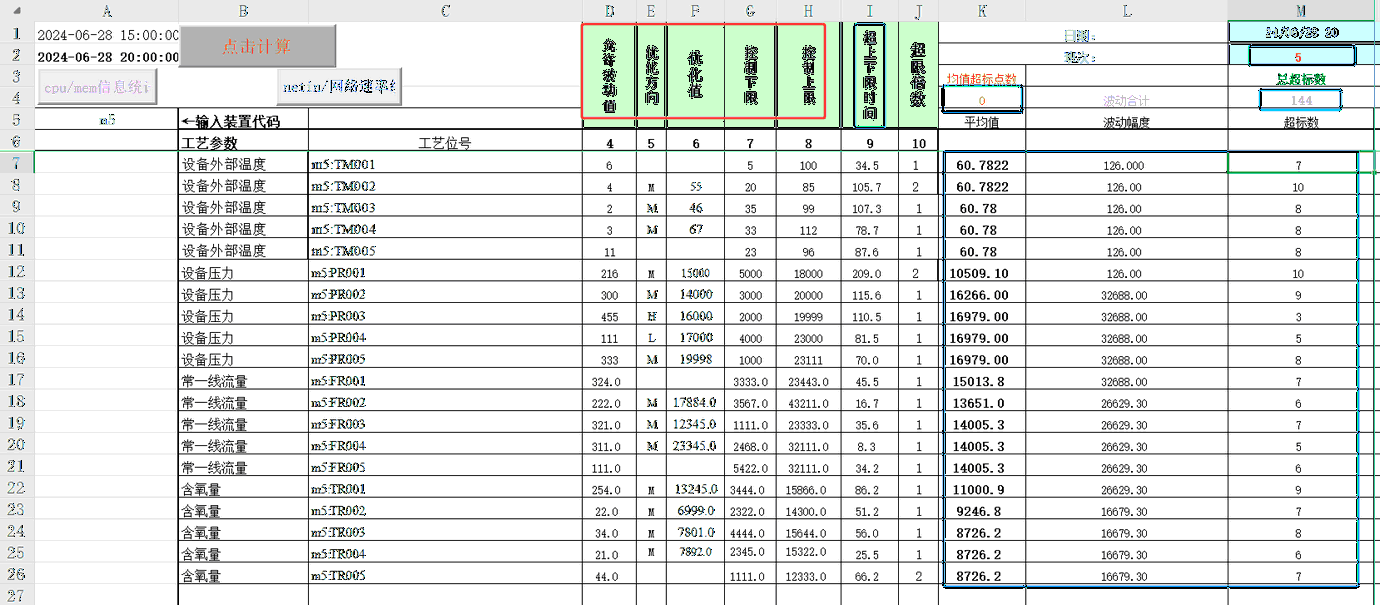Screen dimensions: 1380x605
Task: Click the lower limit 5422.0 cell
Action: [x=750, y=468]
